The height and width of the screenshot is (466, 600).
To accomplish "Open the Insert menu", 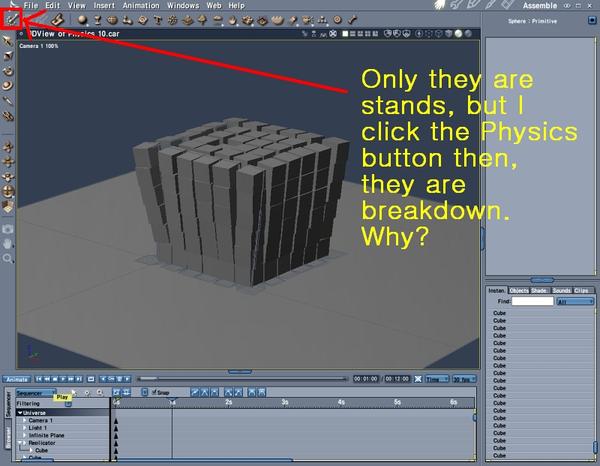I will [104, 5].
